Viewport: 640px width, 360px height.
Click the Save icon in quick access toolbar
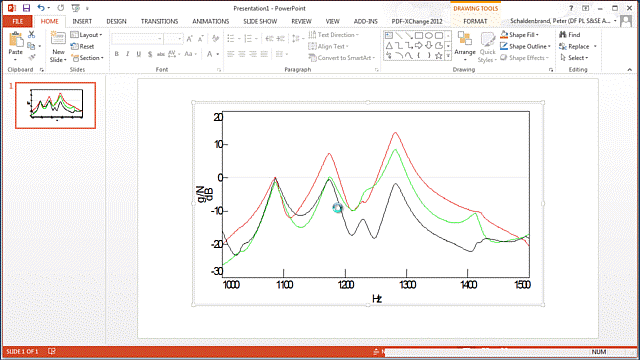[26, 8]
